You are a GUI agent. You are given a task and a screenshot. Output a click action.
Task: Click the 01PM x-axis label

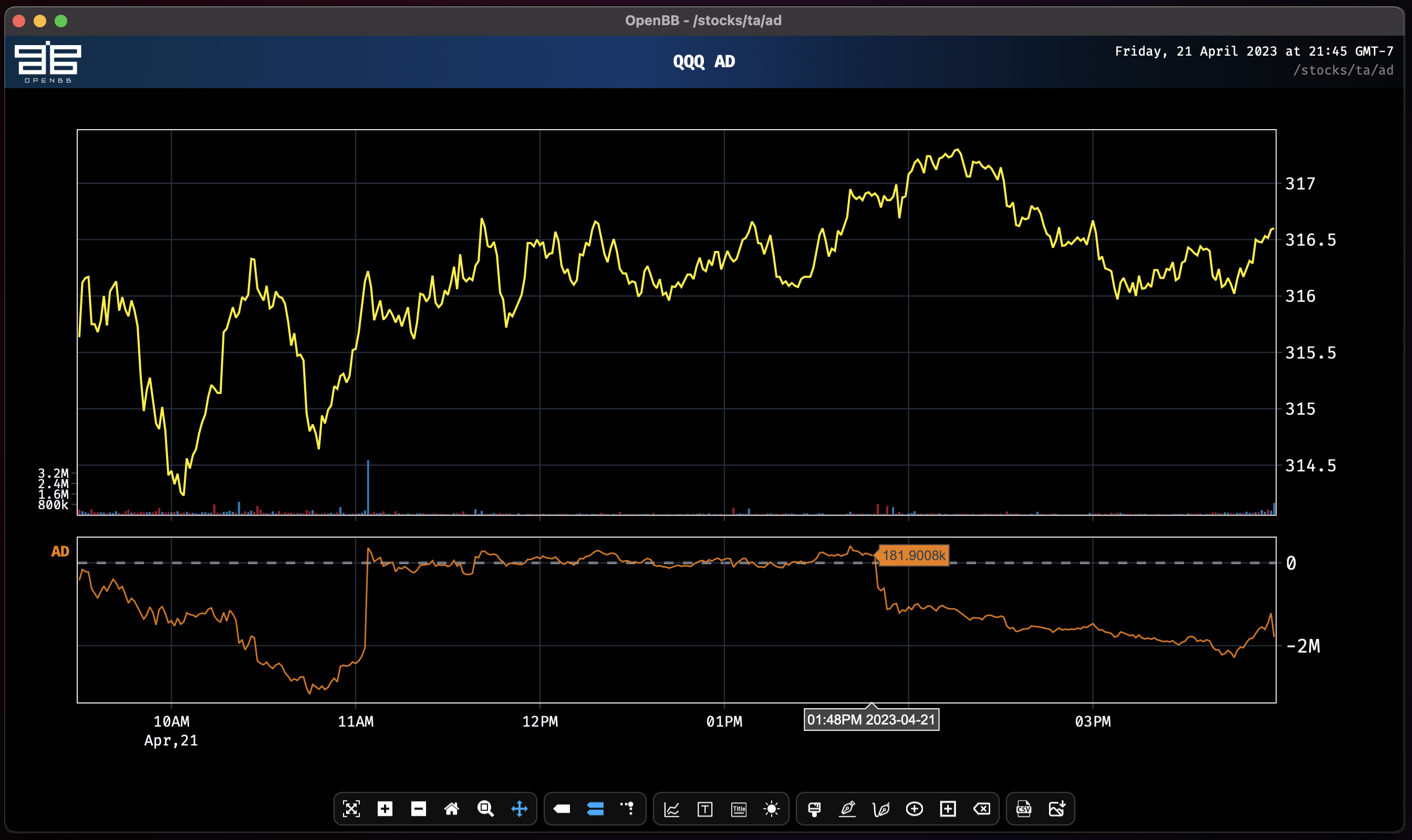point(724,721)
